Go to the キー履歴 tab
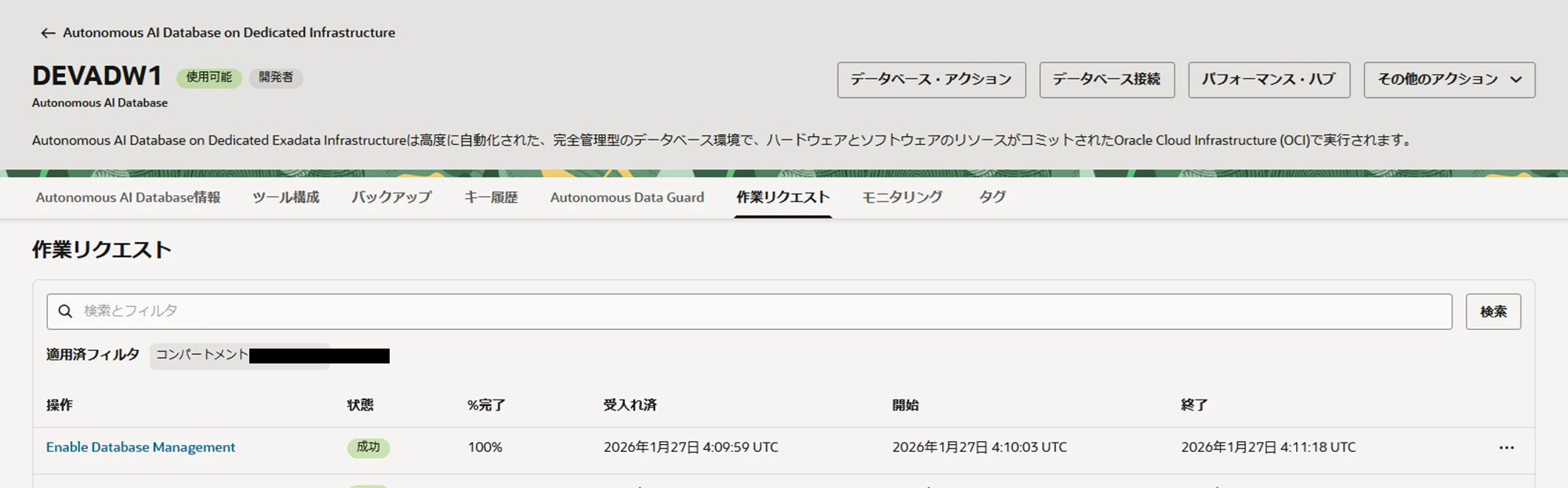This screenshot has width=1568, height=488. 491,197
